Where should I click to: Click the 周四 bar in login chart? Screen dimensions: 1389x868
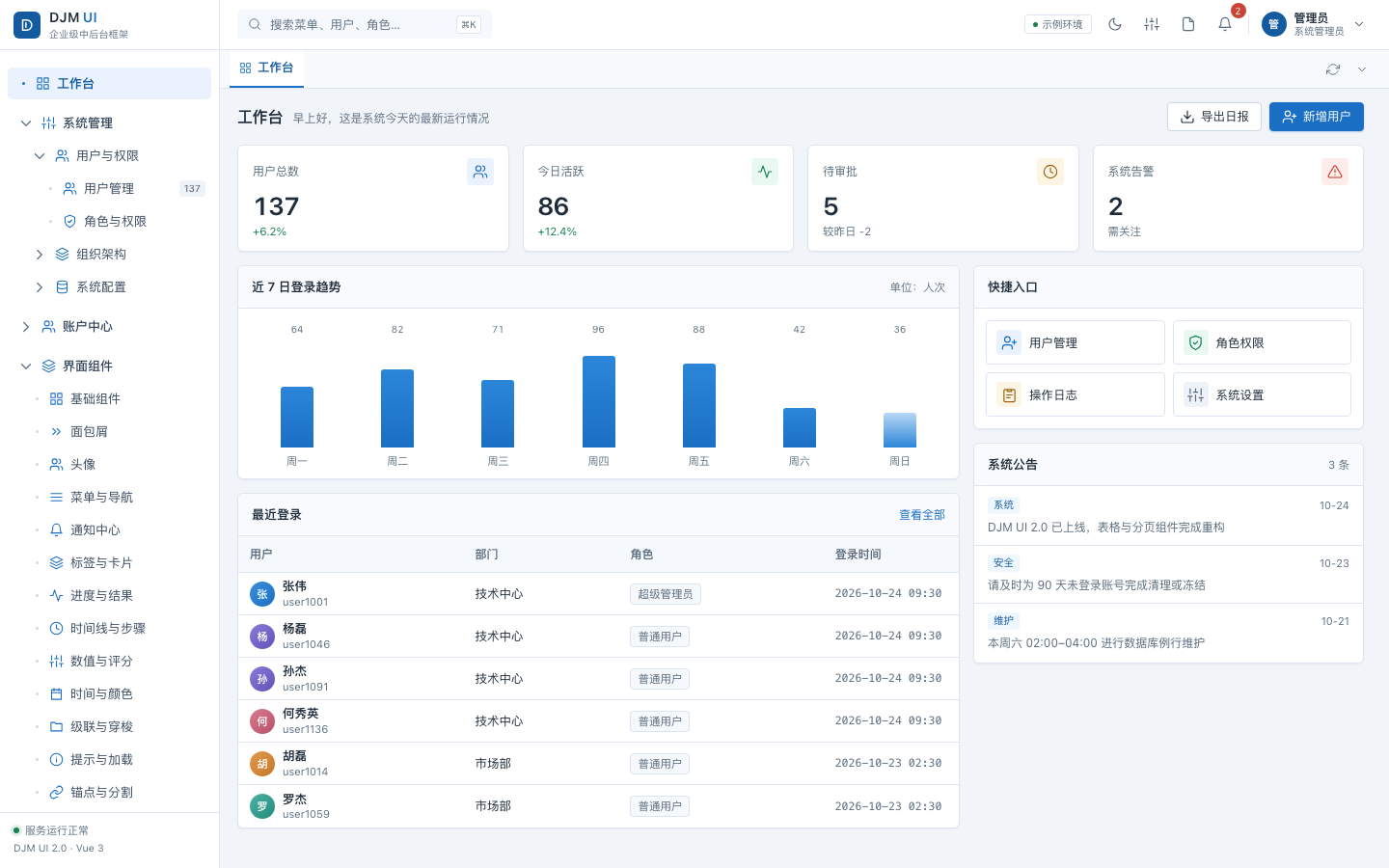[598, 401]
